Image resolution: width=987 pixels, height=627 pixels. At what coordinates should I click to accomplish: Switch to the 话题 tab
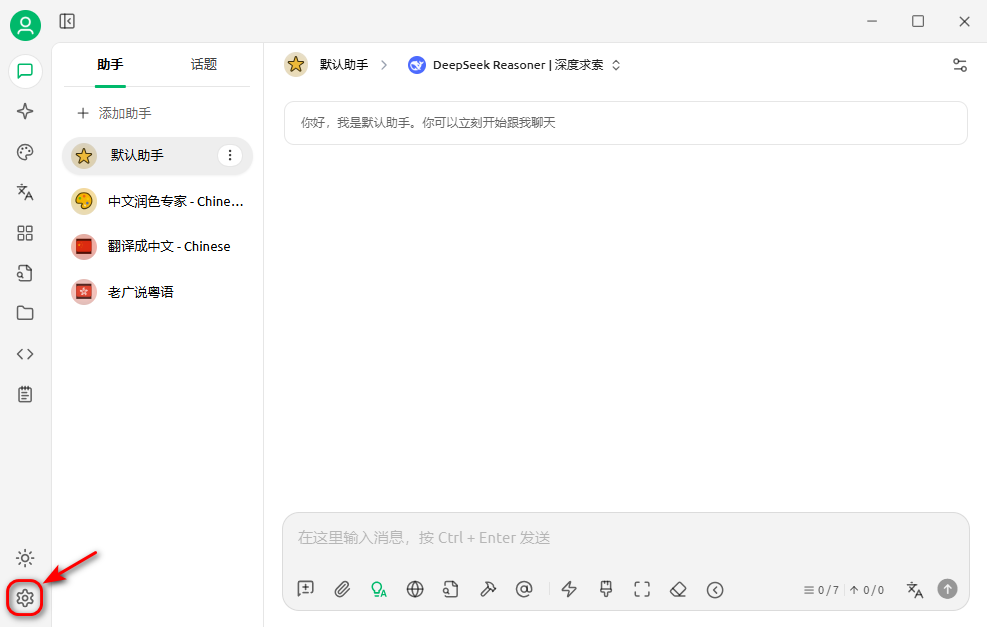pyautogui.click(x=204, y=64)
